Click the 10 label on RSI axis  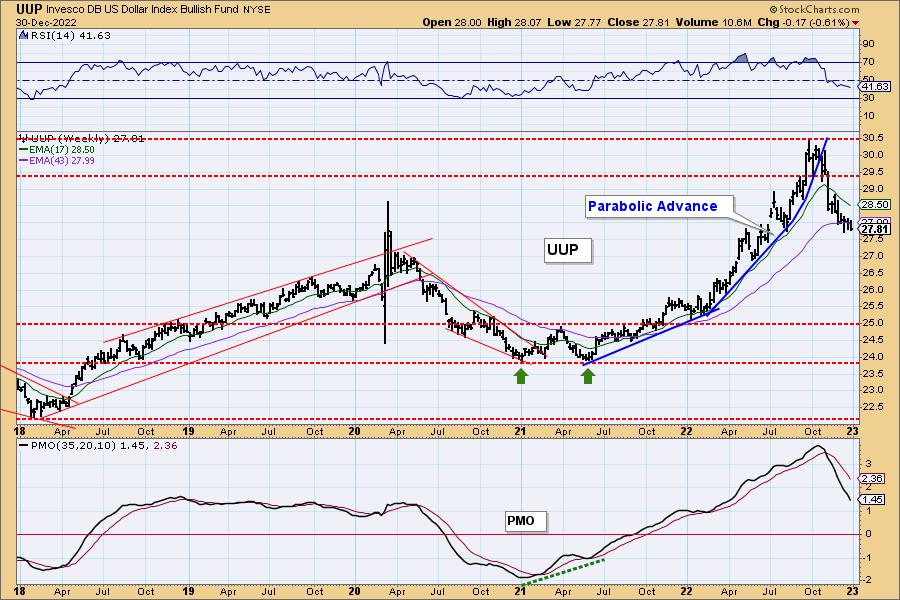868,116
